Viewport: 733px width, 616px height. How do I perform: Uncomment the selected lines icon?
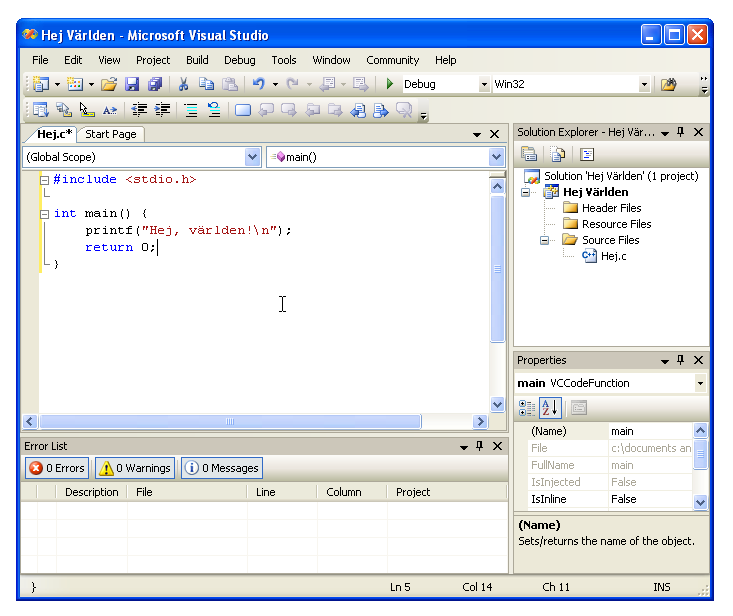214,110
